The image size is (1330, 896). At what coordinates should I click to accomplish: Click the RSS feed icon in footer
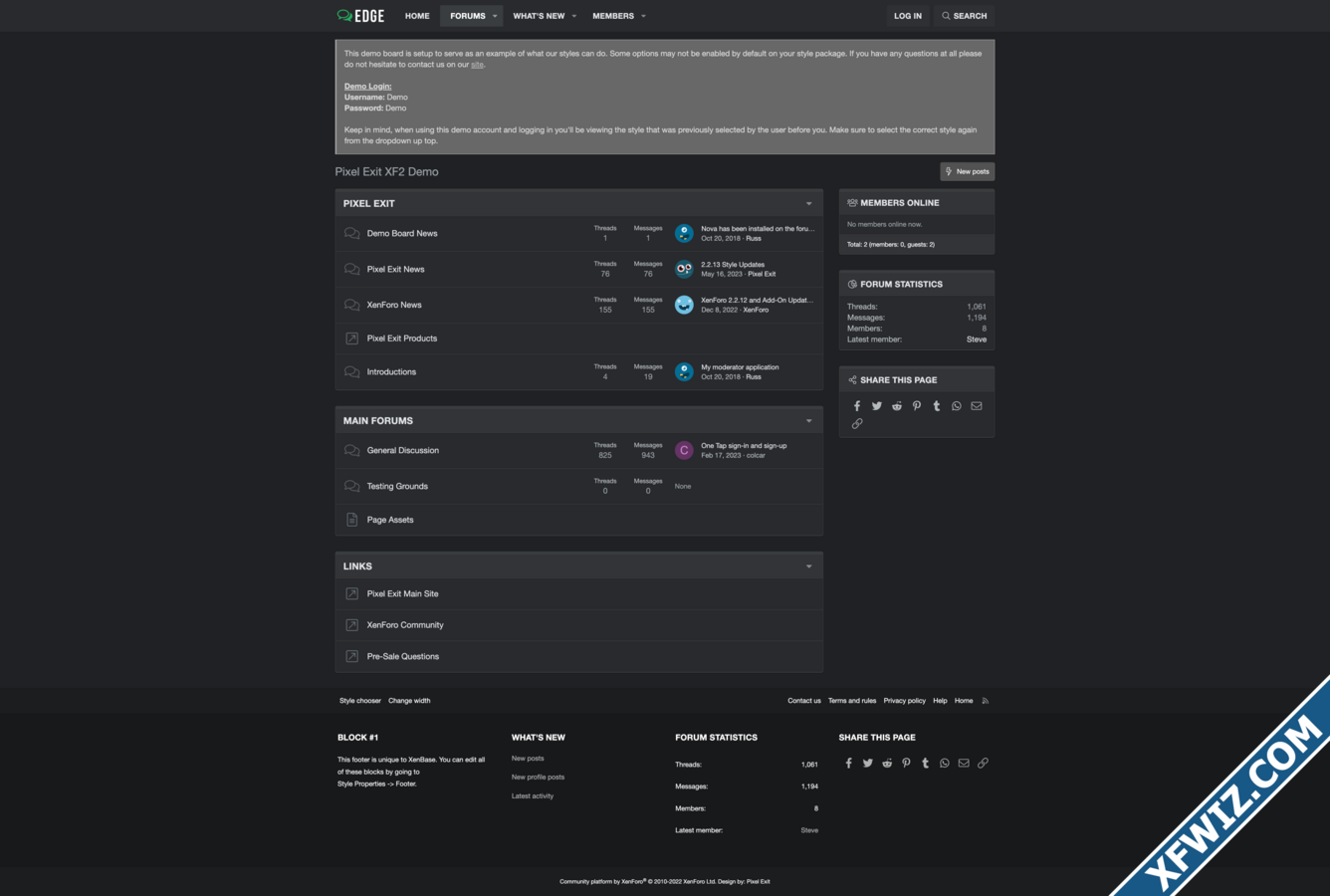(986, 701)
